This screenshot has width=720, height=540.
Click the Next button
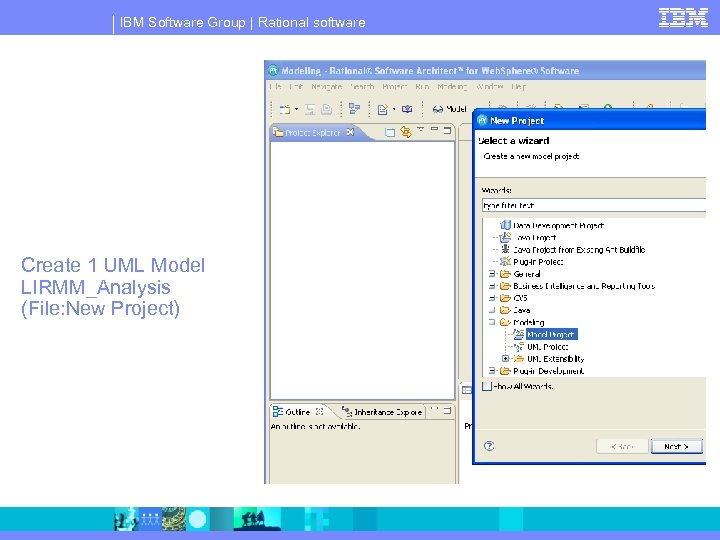pos(677,446)
